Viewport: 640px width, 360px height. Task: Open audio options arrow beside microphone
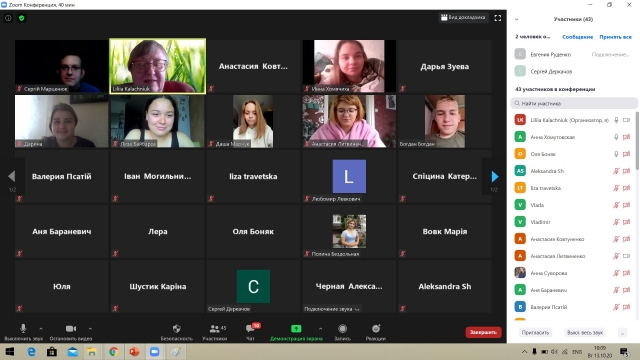coord(41,328)
